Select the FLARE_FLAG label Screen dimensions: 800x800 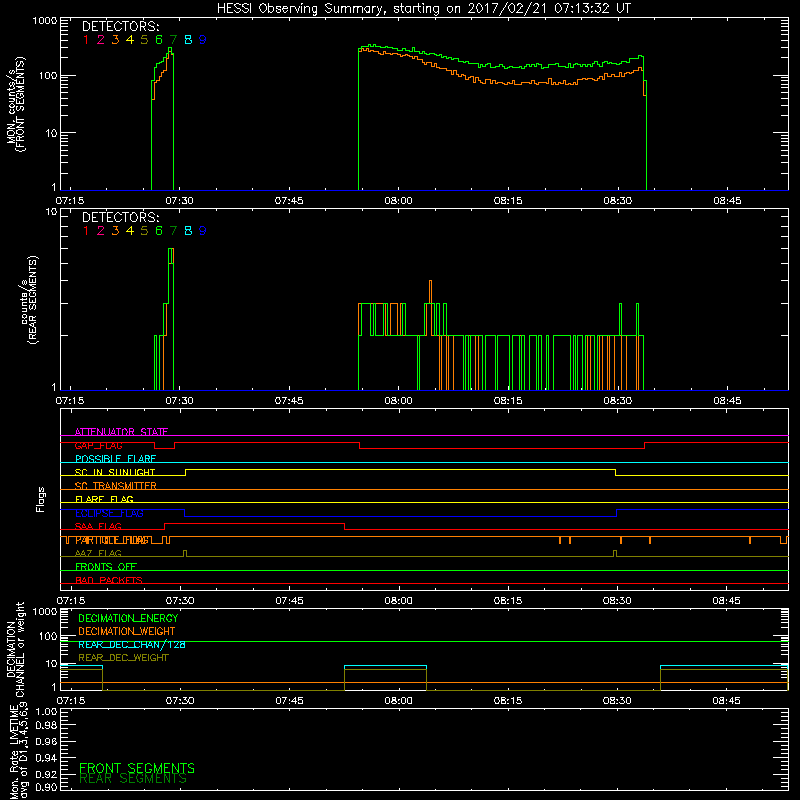tap(104, 499)
